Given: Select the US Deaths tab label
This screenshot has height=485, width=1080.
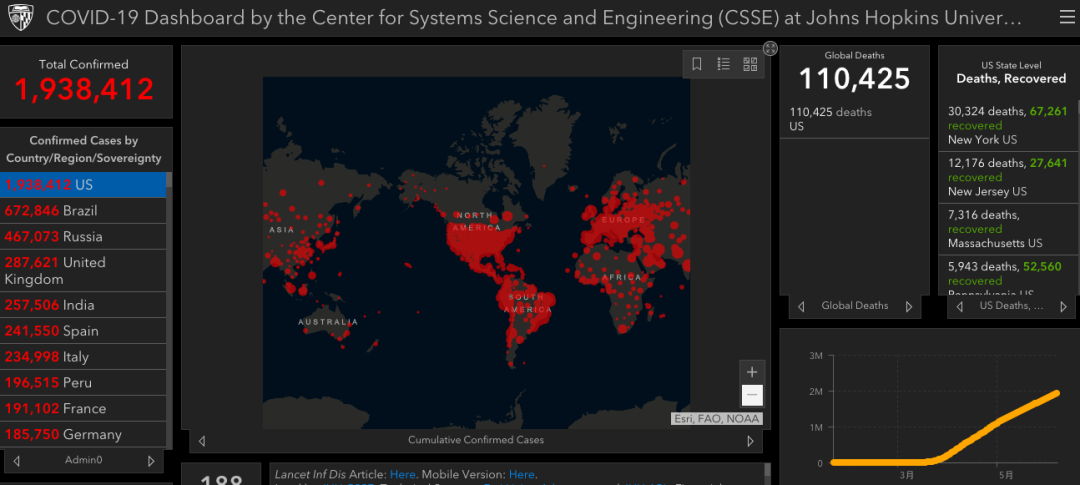Looking at the screenshot, I should coord(1011,305).
